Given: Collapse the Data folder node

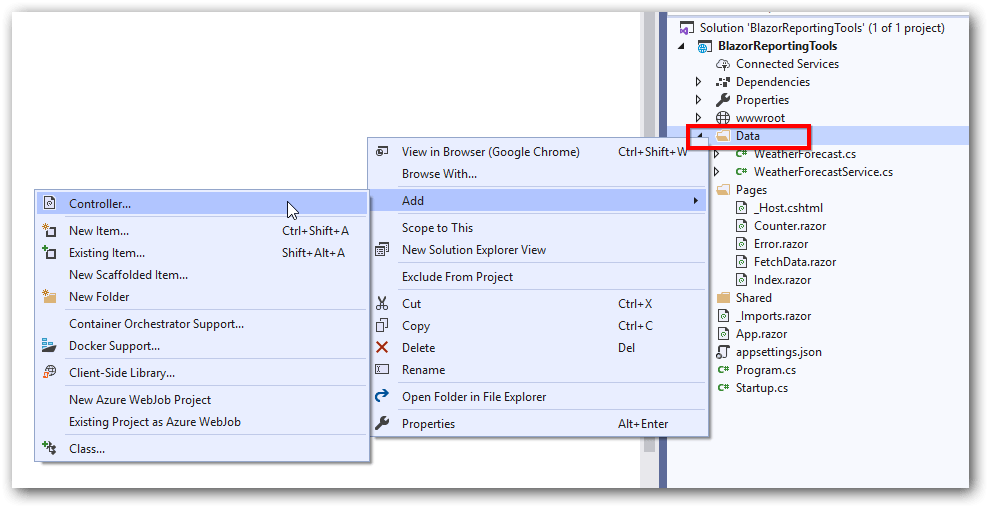Looking at the screenshot, I should (x=699, y=136).
